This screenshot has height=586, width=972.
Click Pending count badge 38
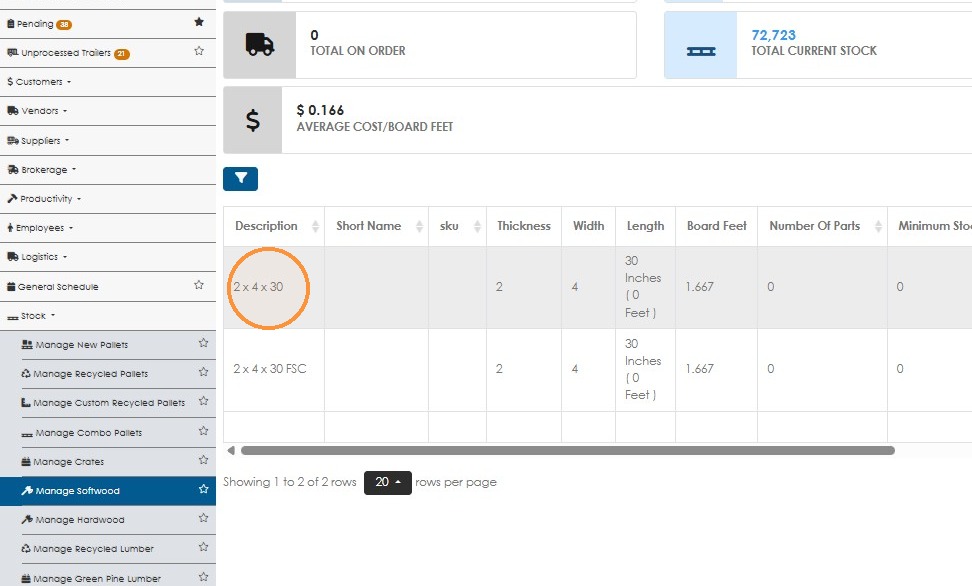pyautogui.click(x=64, y=25)
